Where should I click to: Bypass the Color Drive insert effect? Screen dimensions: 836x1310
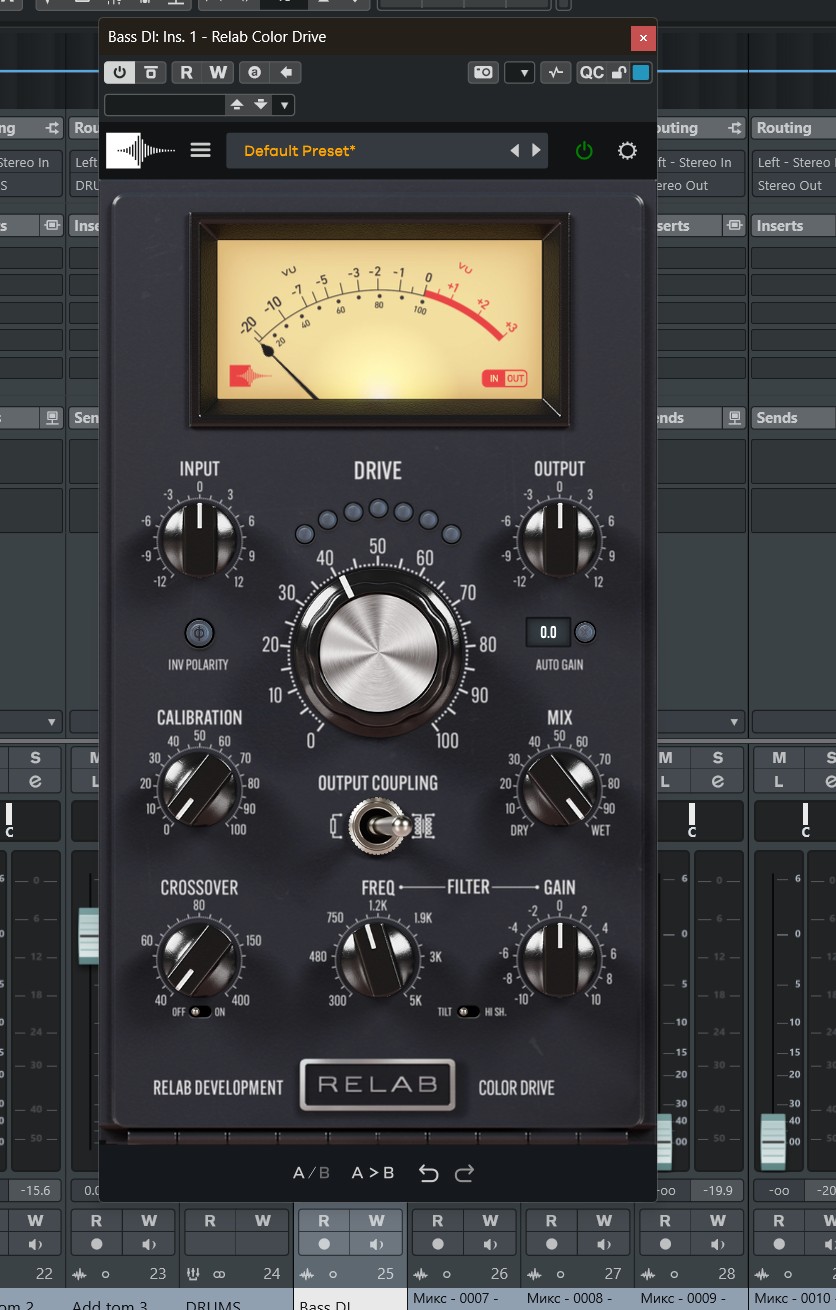pos(150,72)
